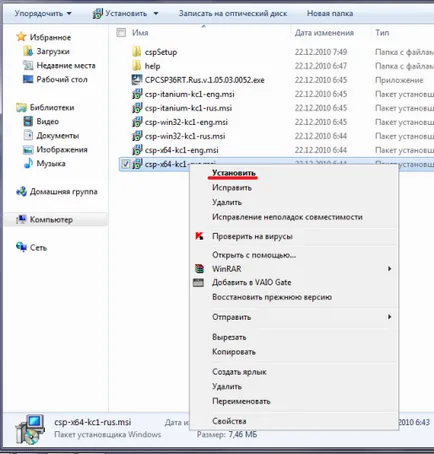Open the Упорядочить dropdown
This screenshot has width=434, height=454.
tap(43, 13)
